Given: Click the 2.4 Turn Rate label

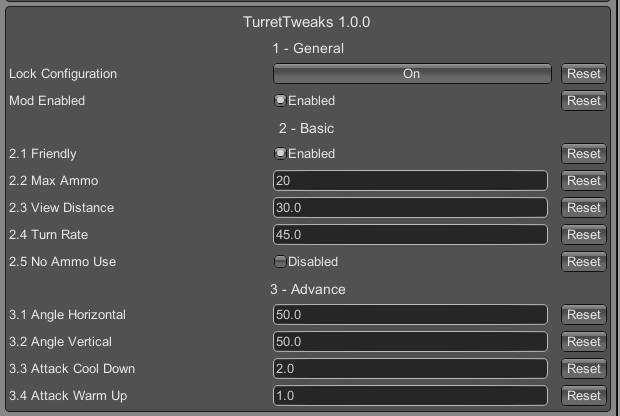Looking at the screenshot, I should (48, 234).
